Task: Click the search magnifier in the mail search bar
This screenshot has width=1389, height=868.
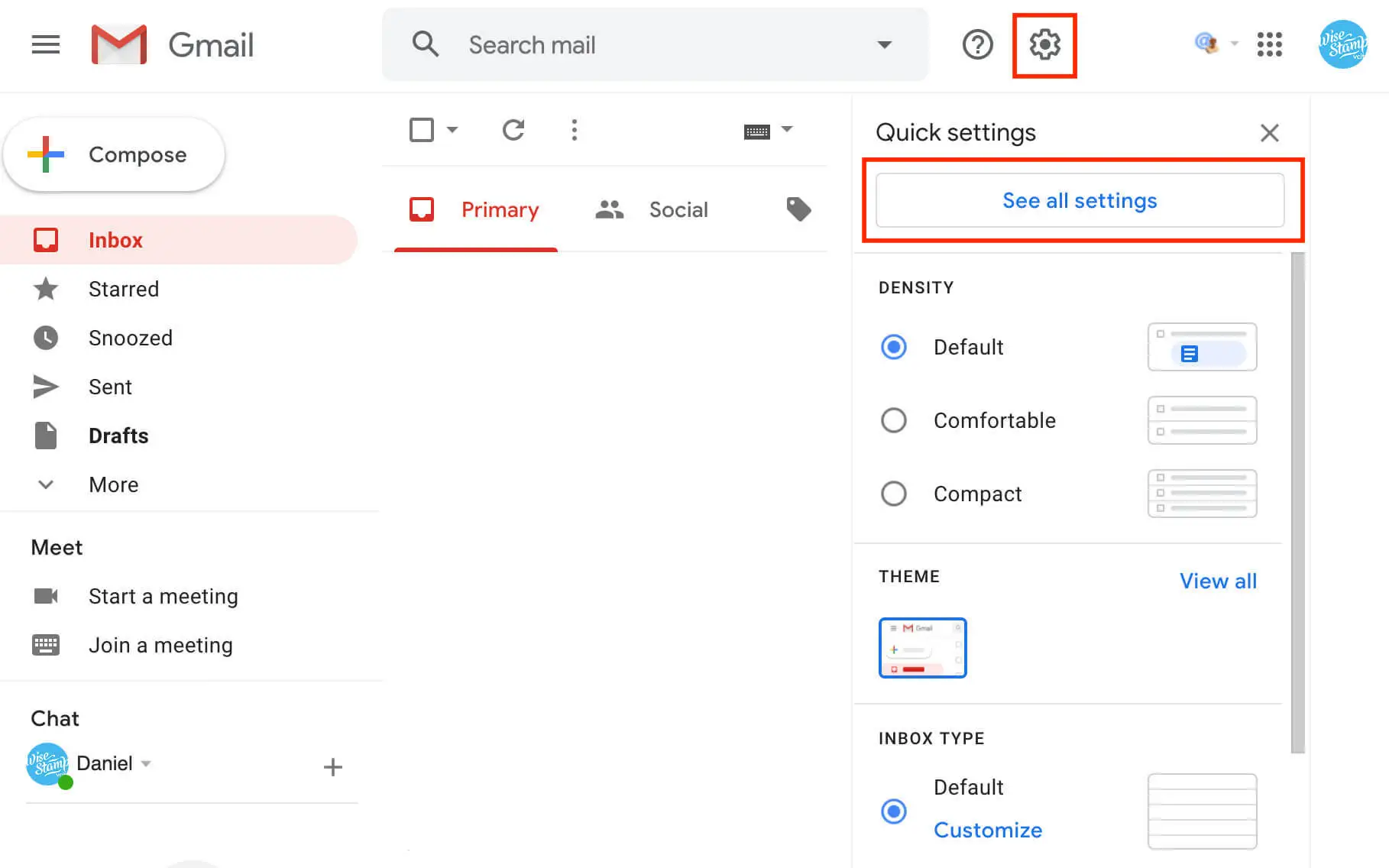Action: (426, 44)
